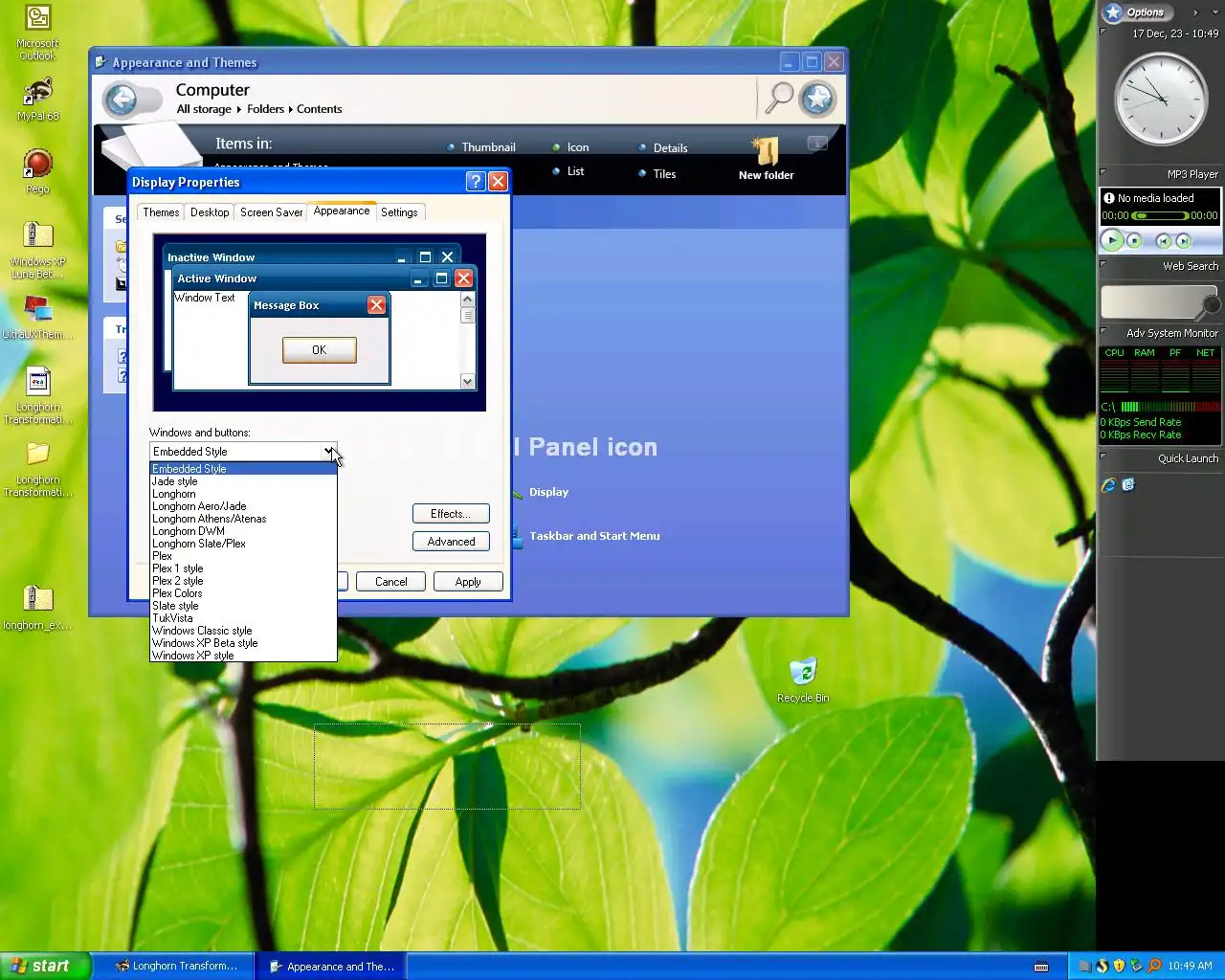This screenshot has height=980, width=1225.
Task: Select the longhorn_ex zip file icon
Action: [37, 599]
